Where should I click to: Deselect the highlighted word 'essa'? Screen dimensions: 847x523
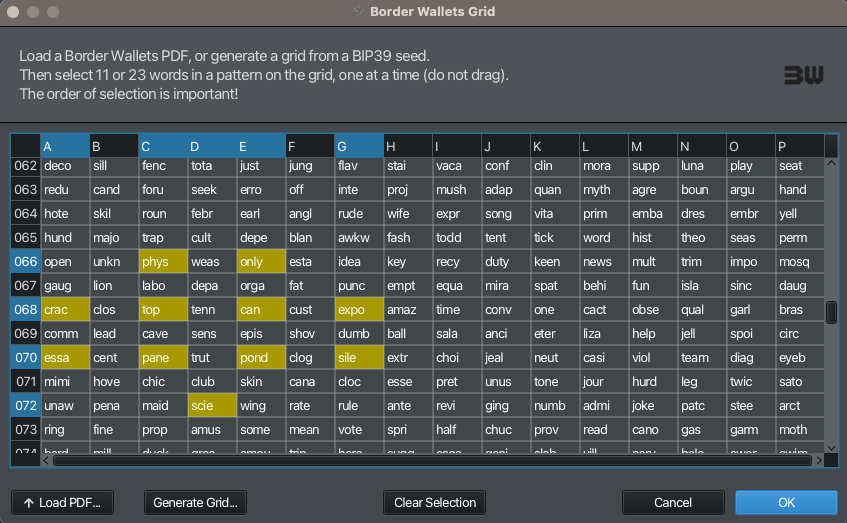pos(65,358)
